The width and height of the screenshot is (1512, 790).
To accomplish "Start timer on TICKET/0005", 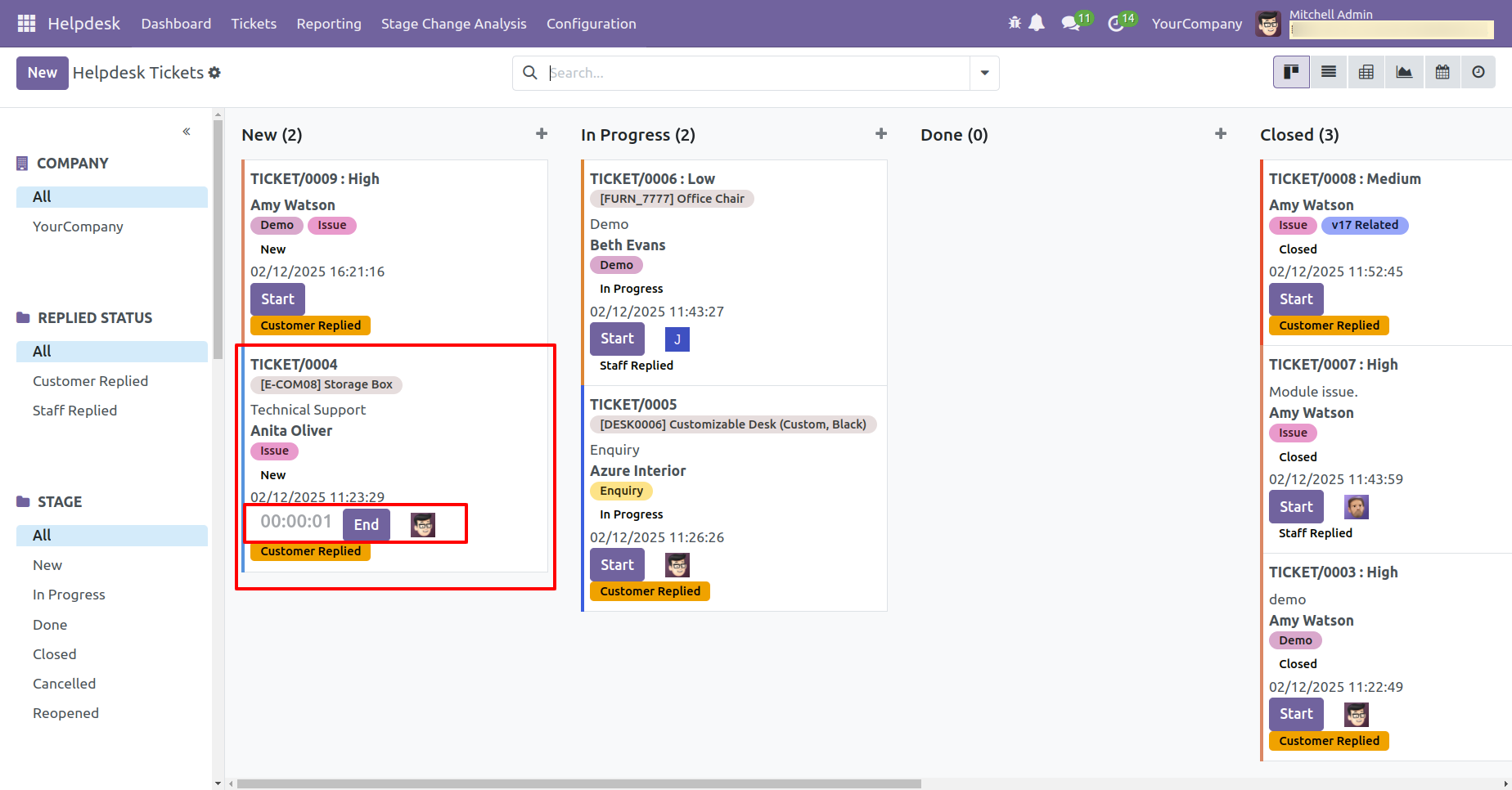I will pyautogui.click(x=617, y=565).
